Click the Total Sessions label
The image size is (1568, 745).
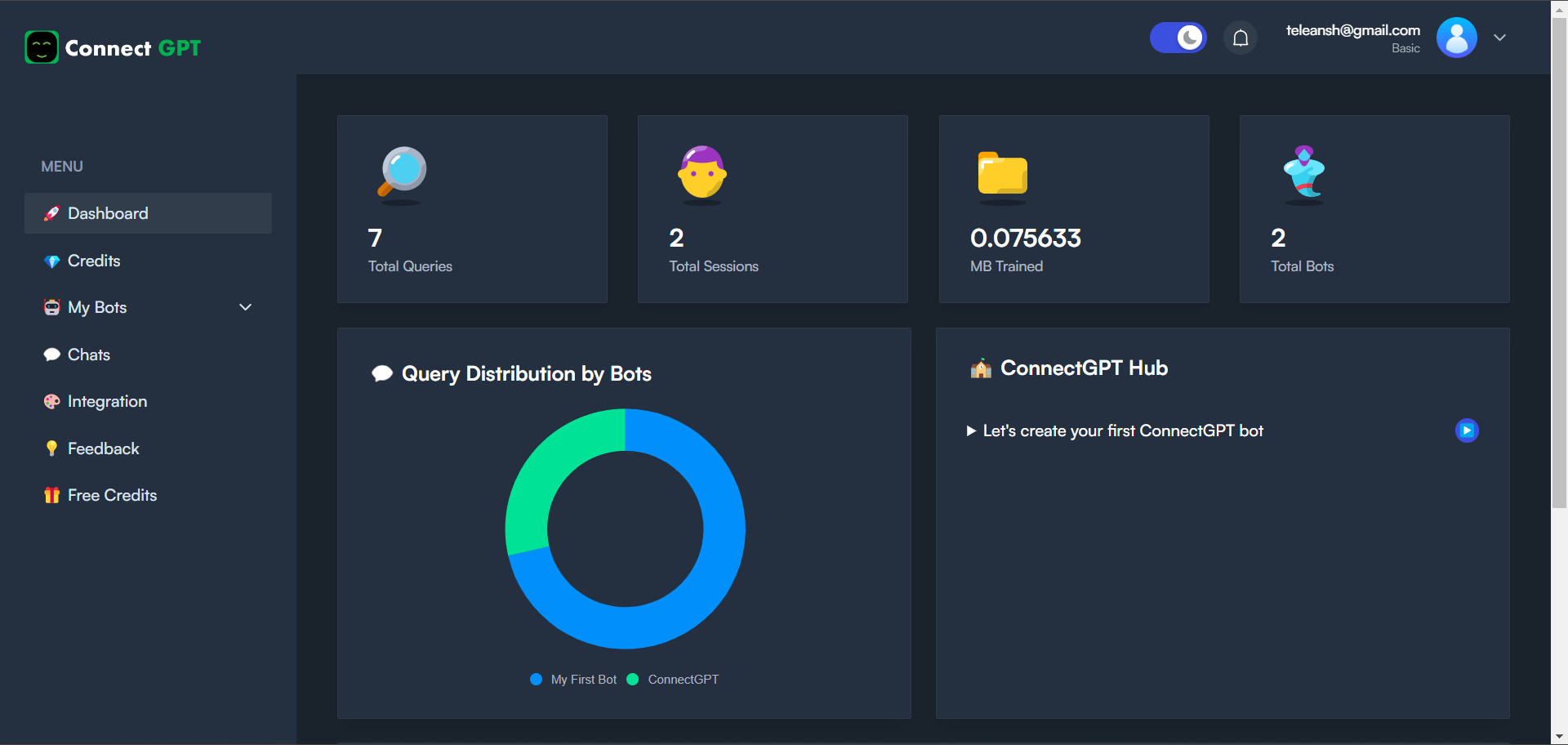pos(714,266)
